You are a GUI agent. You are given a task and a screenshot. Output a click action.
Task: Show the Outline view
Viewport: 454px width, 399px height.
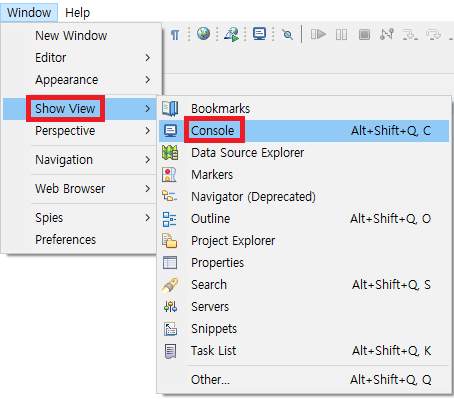(304, 219)
